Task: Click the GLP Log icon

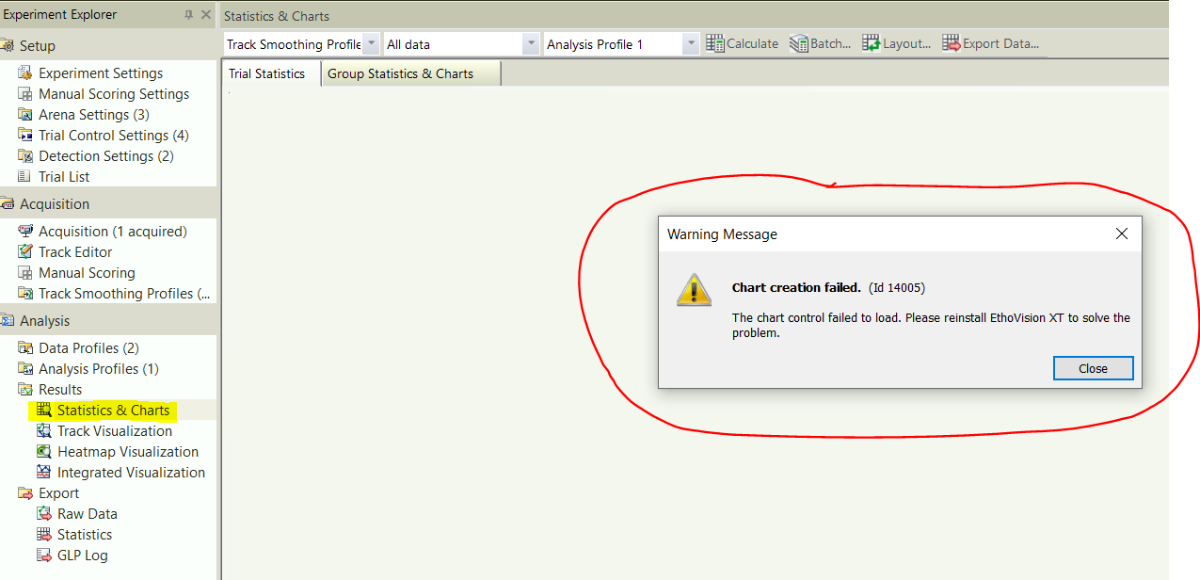Action: (x=43, y=555)
